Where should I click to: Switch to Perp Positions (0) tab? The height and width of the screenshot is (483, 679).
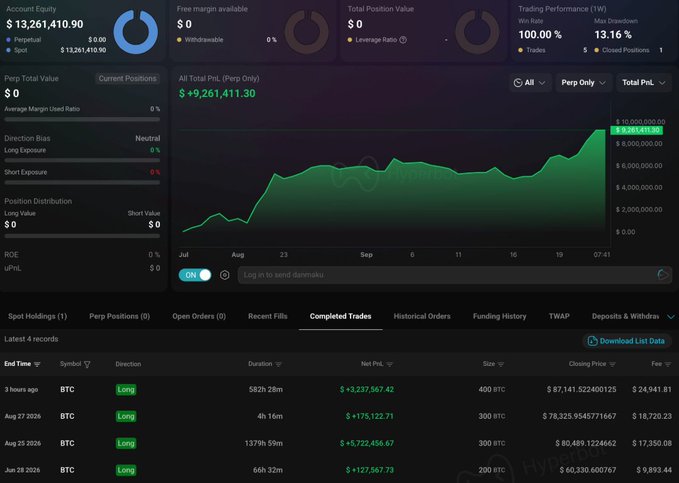(x=120, y=316)
